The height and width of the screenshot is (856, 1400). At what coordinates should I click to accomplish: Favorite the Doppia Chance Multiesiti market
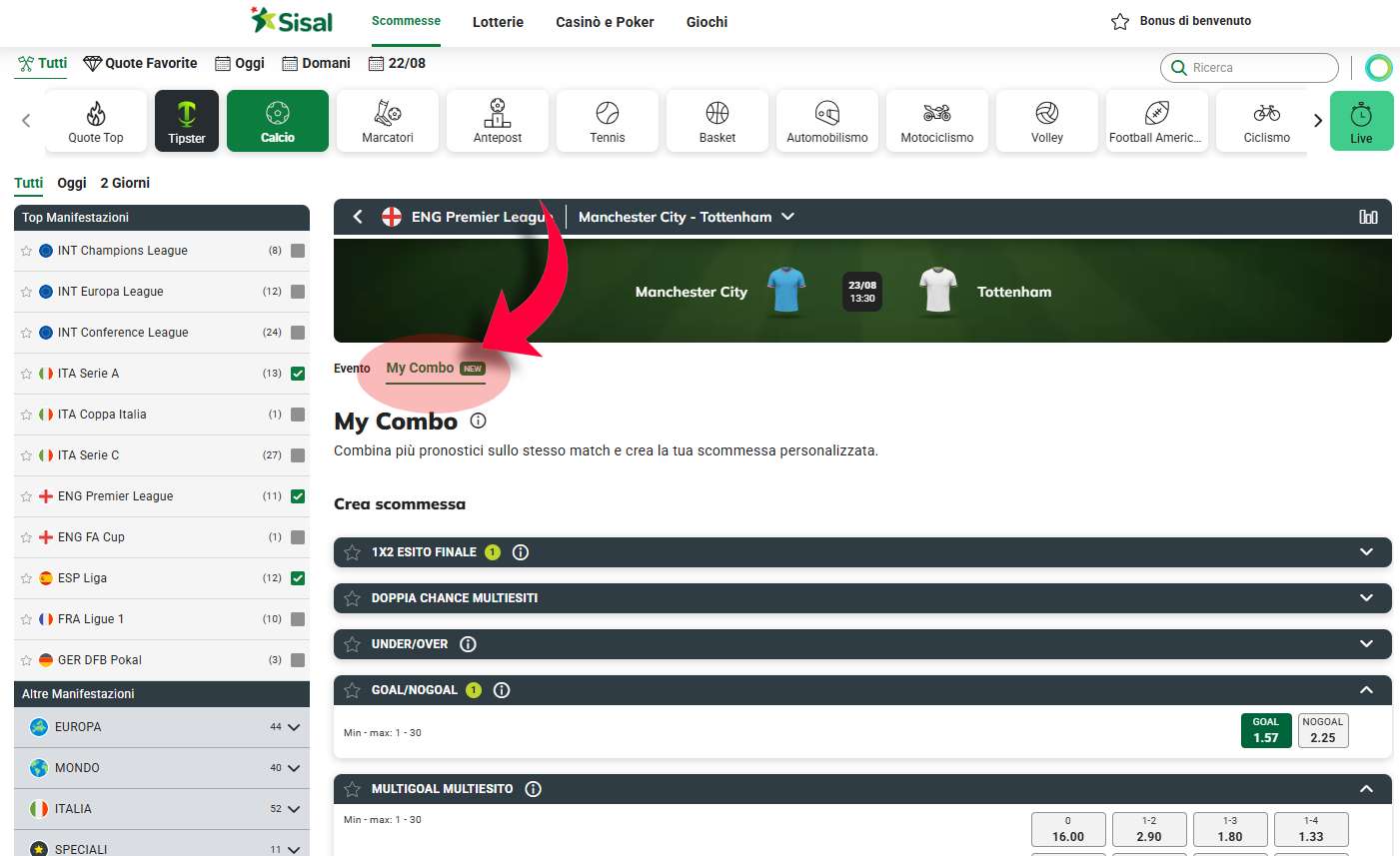pos(352,598)
